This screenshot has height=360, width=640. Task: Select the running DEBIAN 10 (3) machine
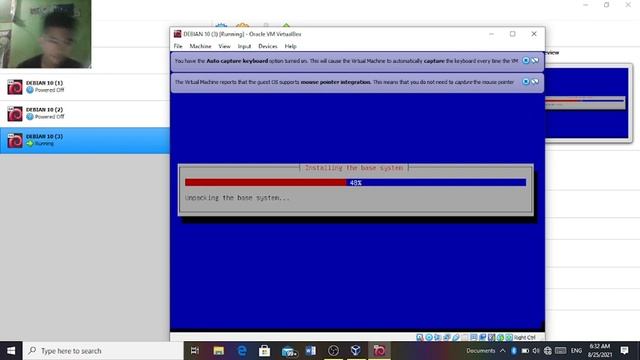(x=84, y=140)
